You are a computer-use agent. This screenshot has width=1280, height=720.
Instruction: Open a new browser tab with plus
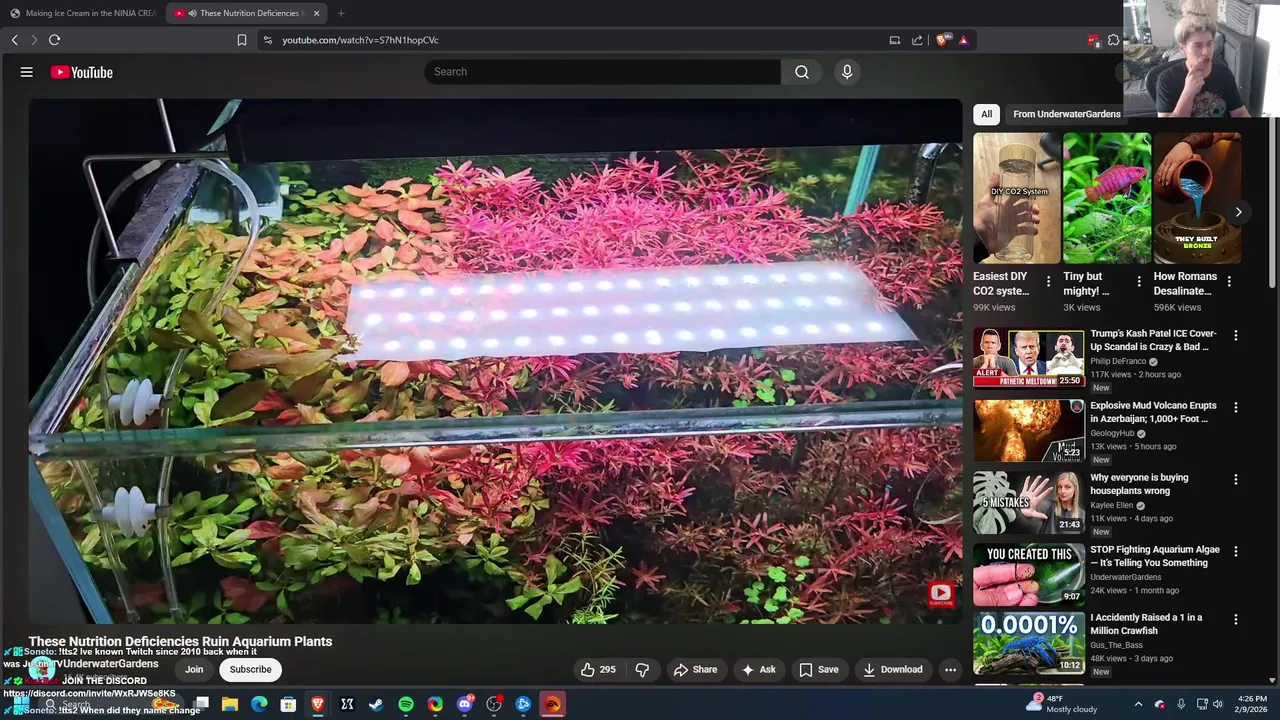[341, 13]
